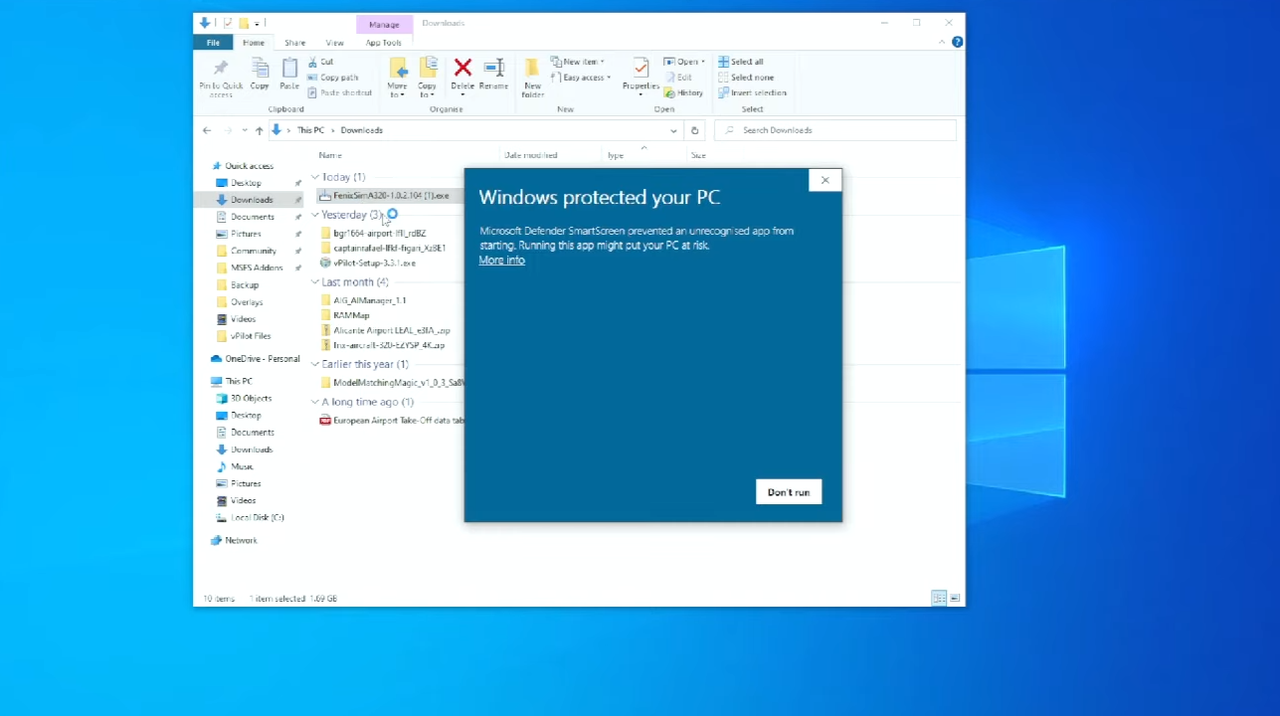Select the Overlays folder in sidebar
The height and width of the screenshot is (716, 1280).
coord(247,302)
